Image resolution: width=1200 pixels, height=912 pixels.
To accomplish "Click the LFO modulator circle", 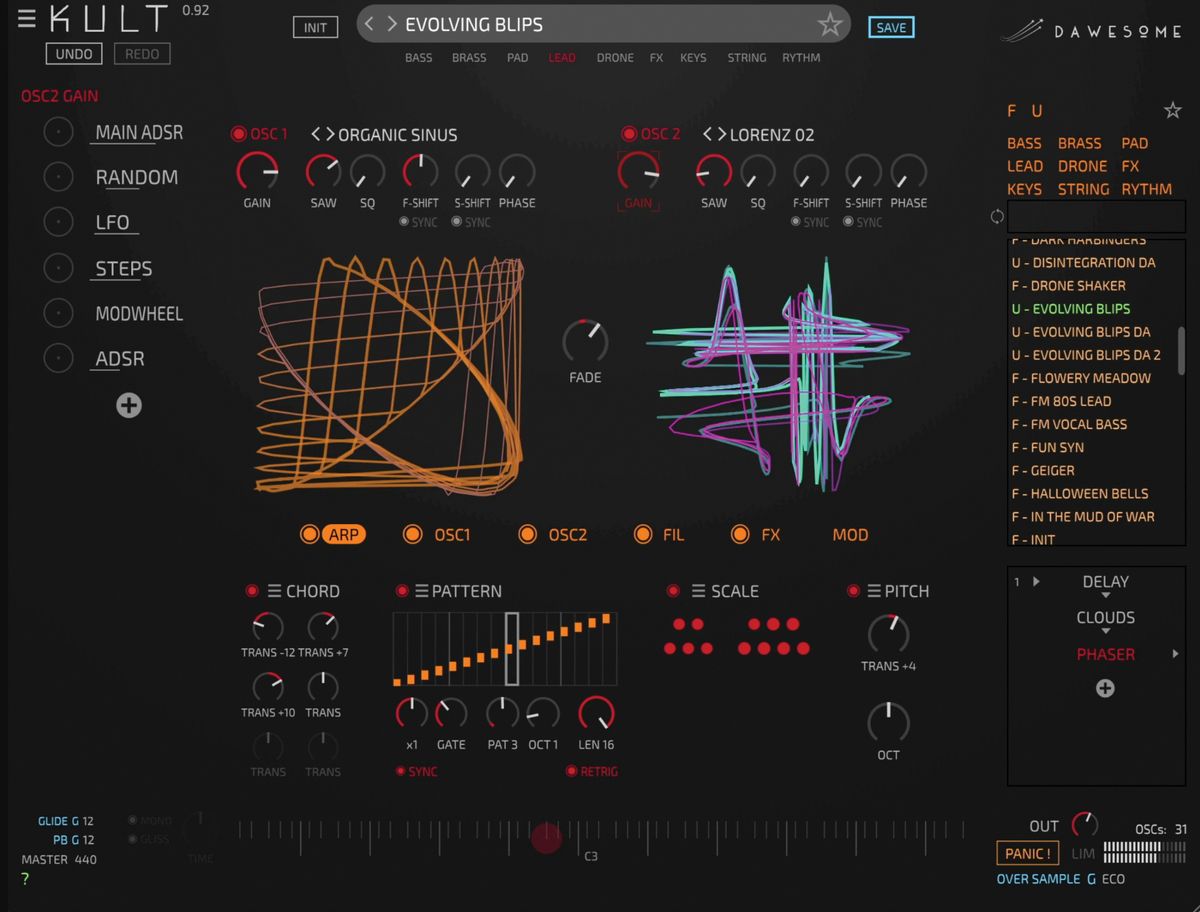I will click(x=58, y=222).
